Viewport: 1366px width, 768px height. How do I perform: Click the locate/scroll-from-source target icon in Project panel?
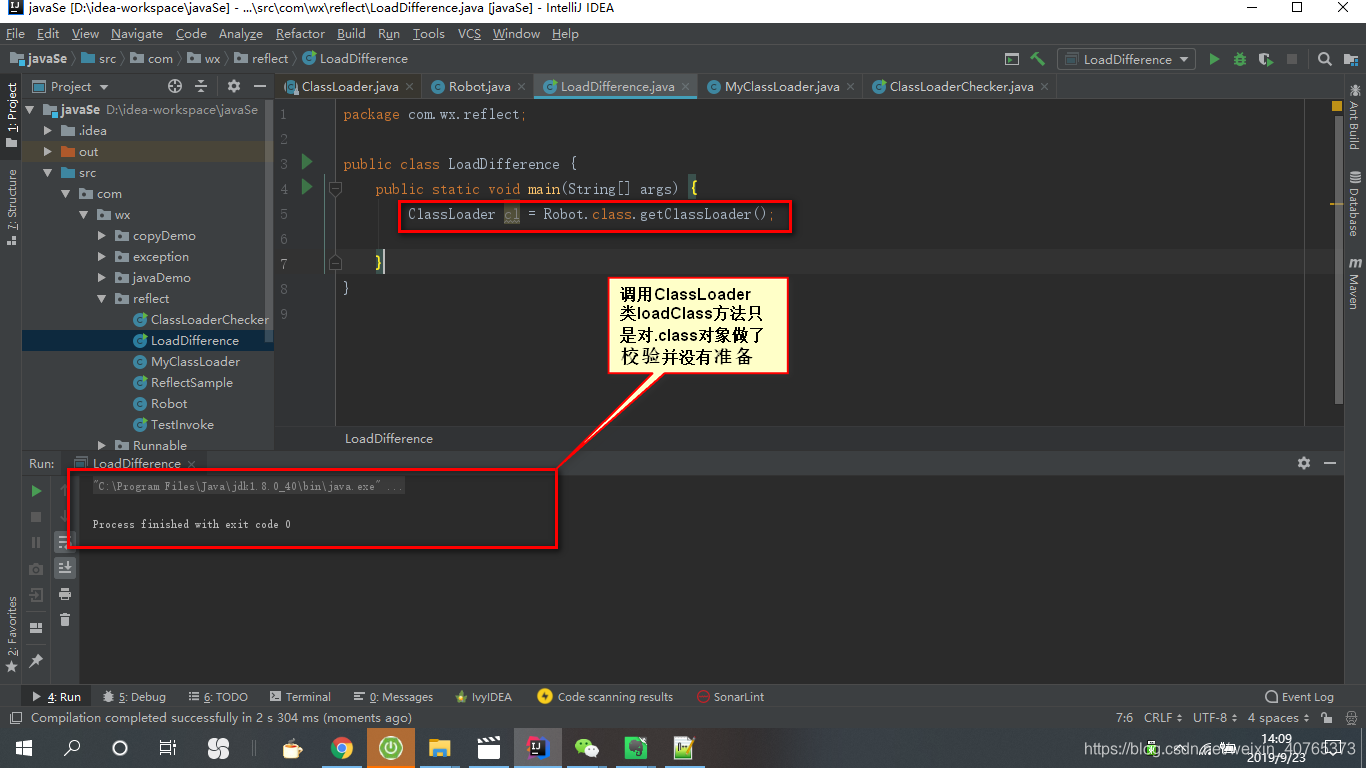175,86
